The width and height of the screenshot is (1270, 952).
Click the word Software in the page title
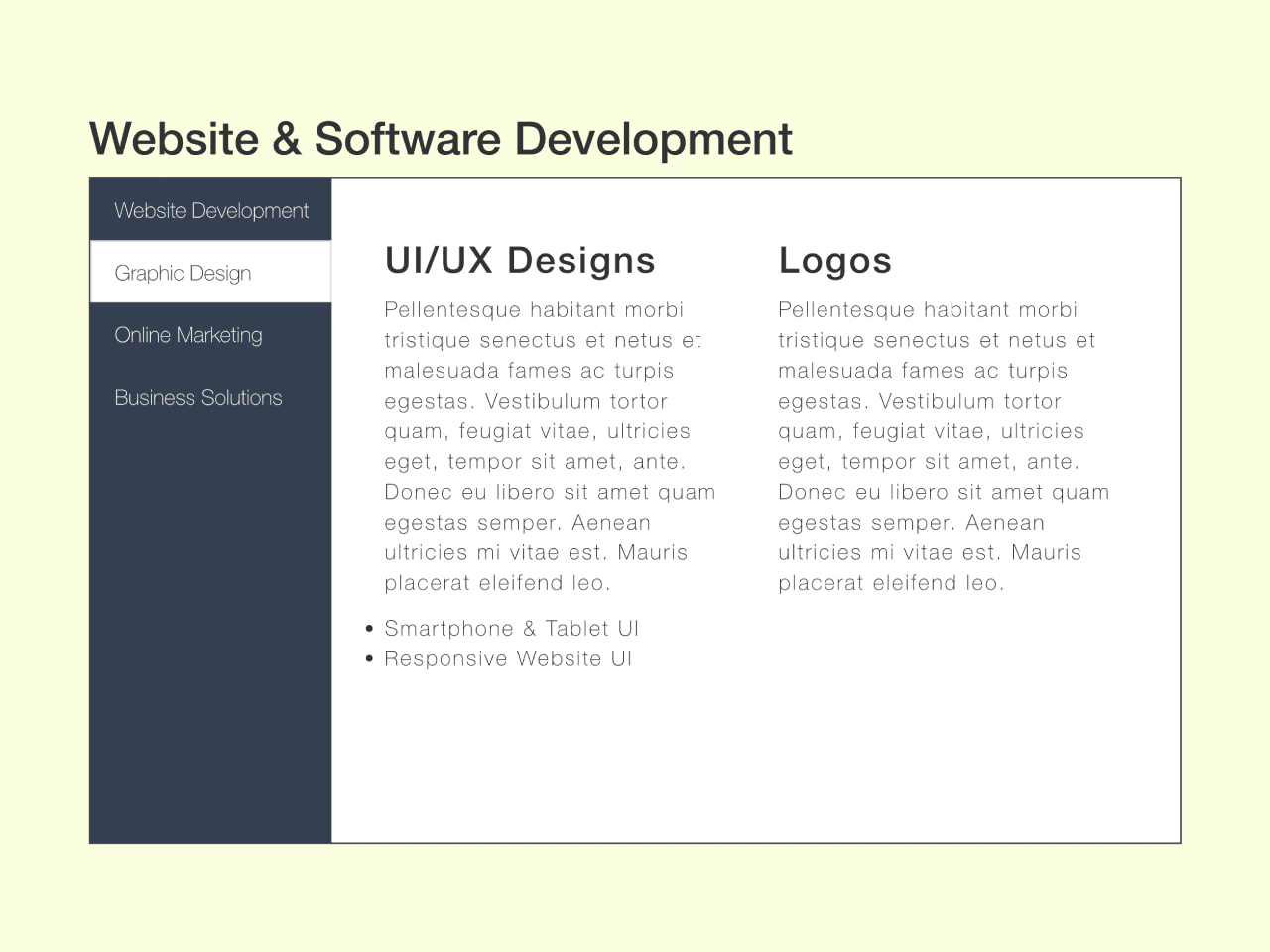coord(407,139)
